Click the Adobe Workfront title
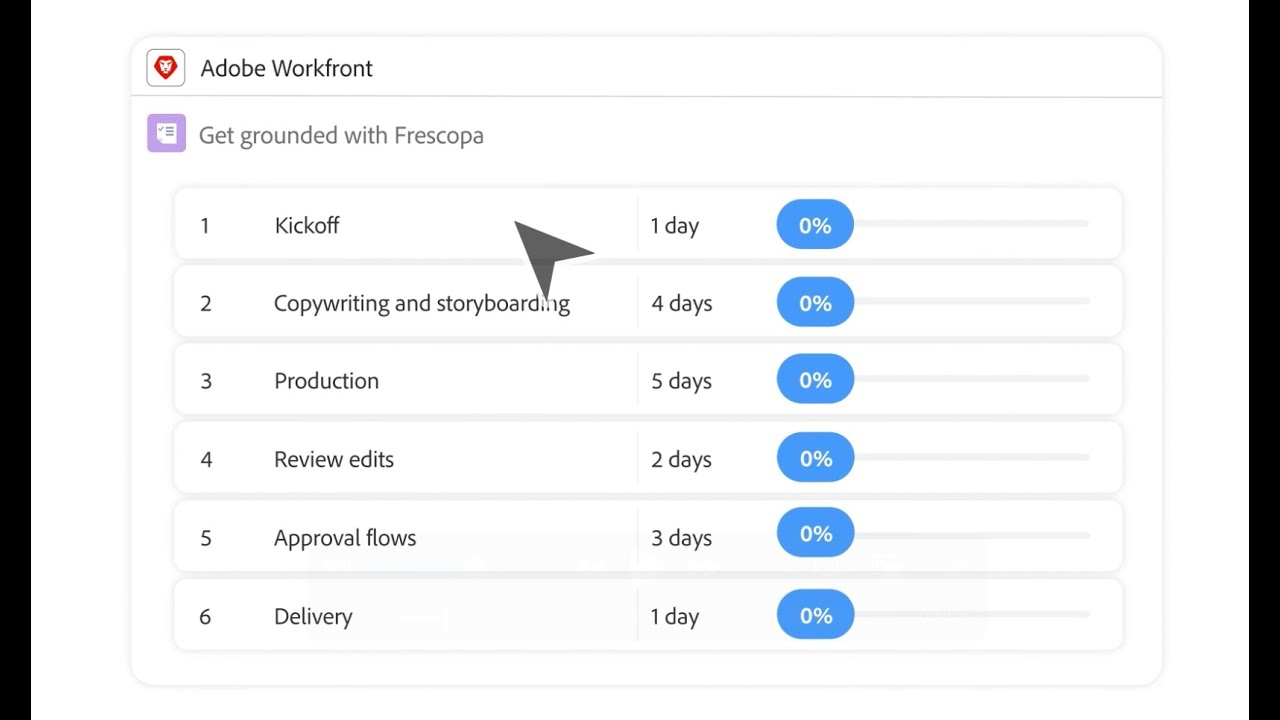 pyautogui.click(x=286, y=68)
